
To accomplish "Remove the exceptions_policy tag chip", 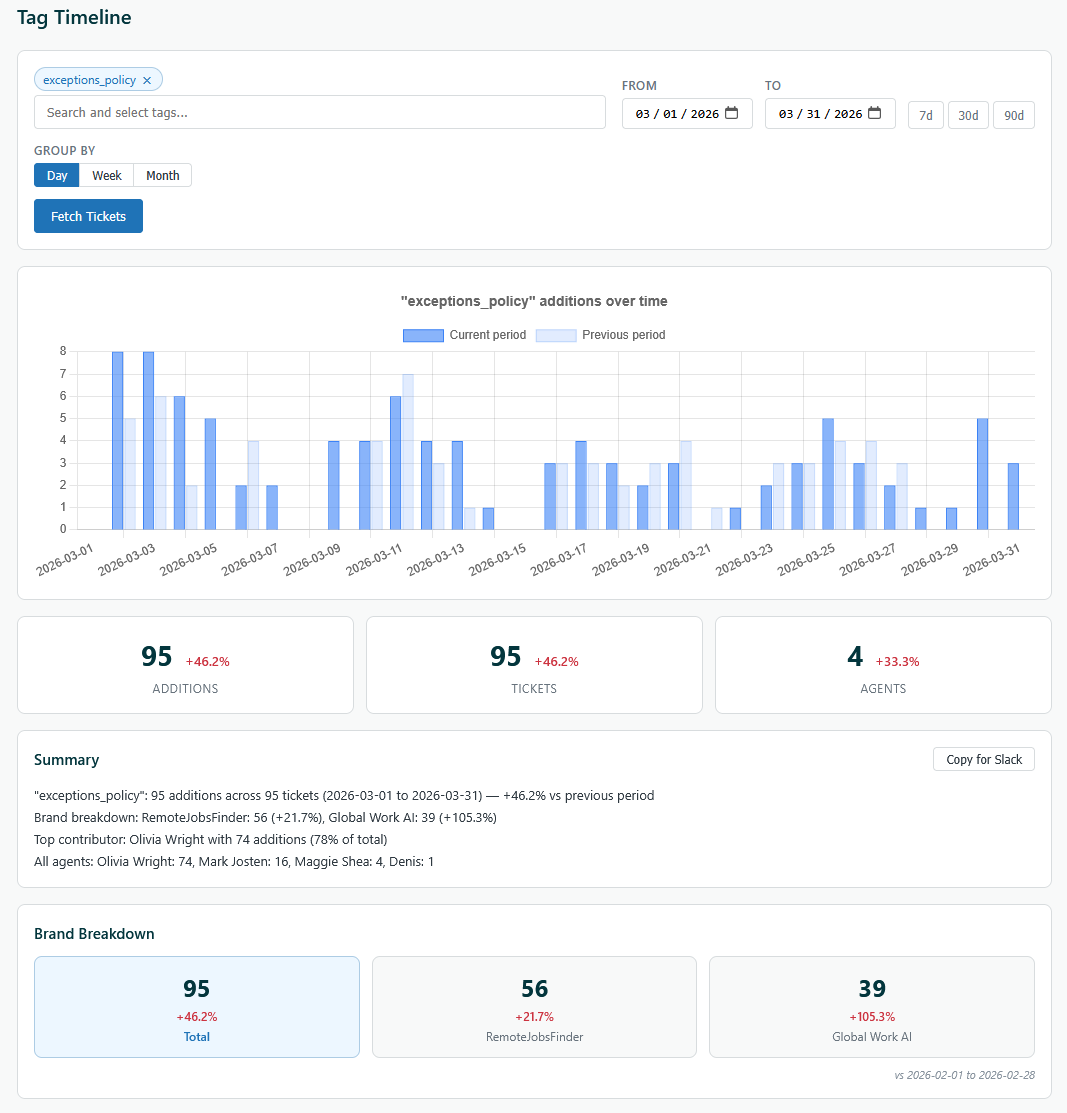I will (147, 79).
